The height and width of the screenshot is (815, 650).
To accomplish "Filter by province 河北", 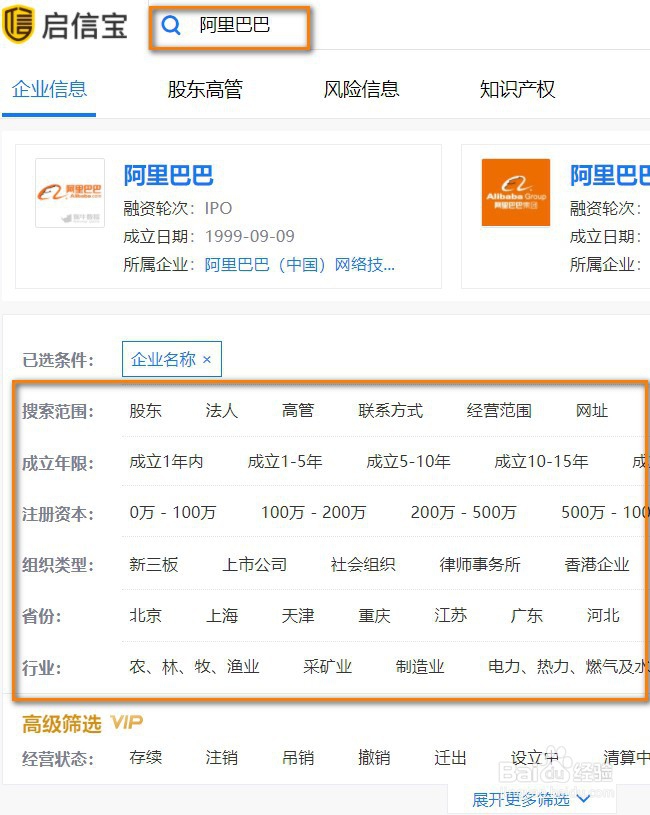I will (x=603, y=616).
